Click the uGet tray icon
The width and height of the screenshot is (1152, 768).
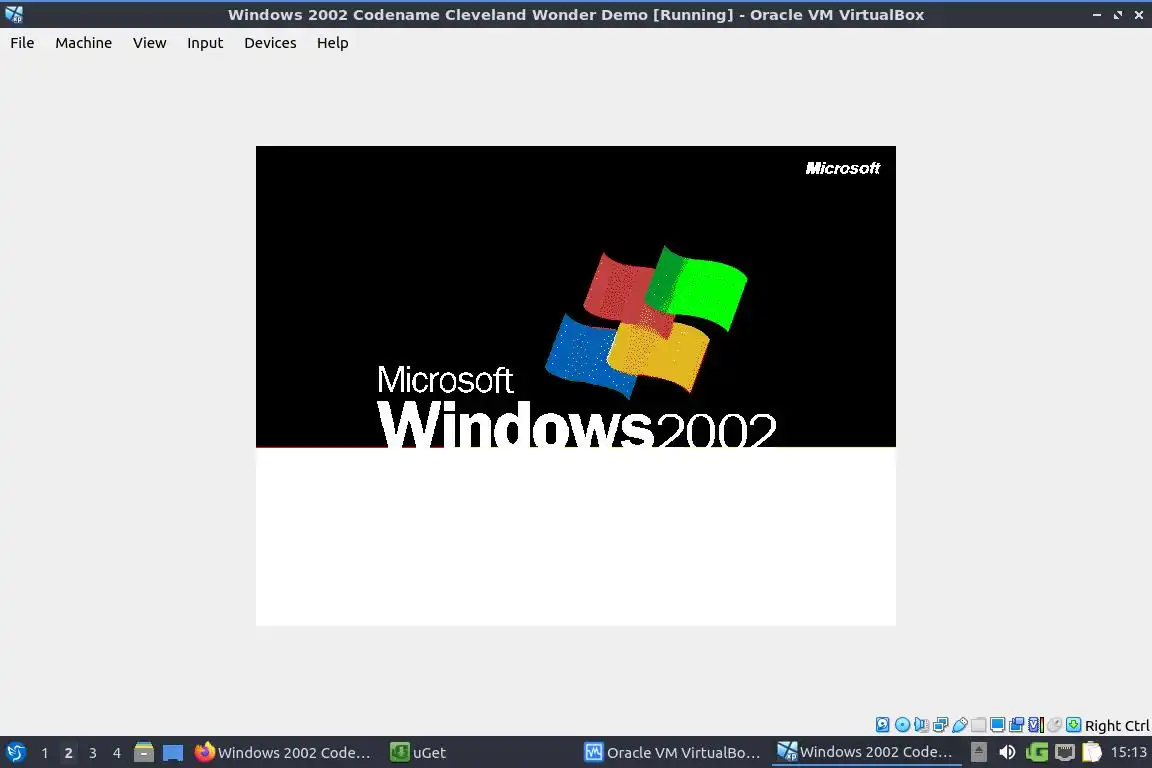[1037, 752]
